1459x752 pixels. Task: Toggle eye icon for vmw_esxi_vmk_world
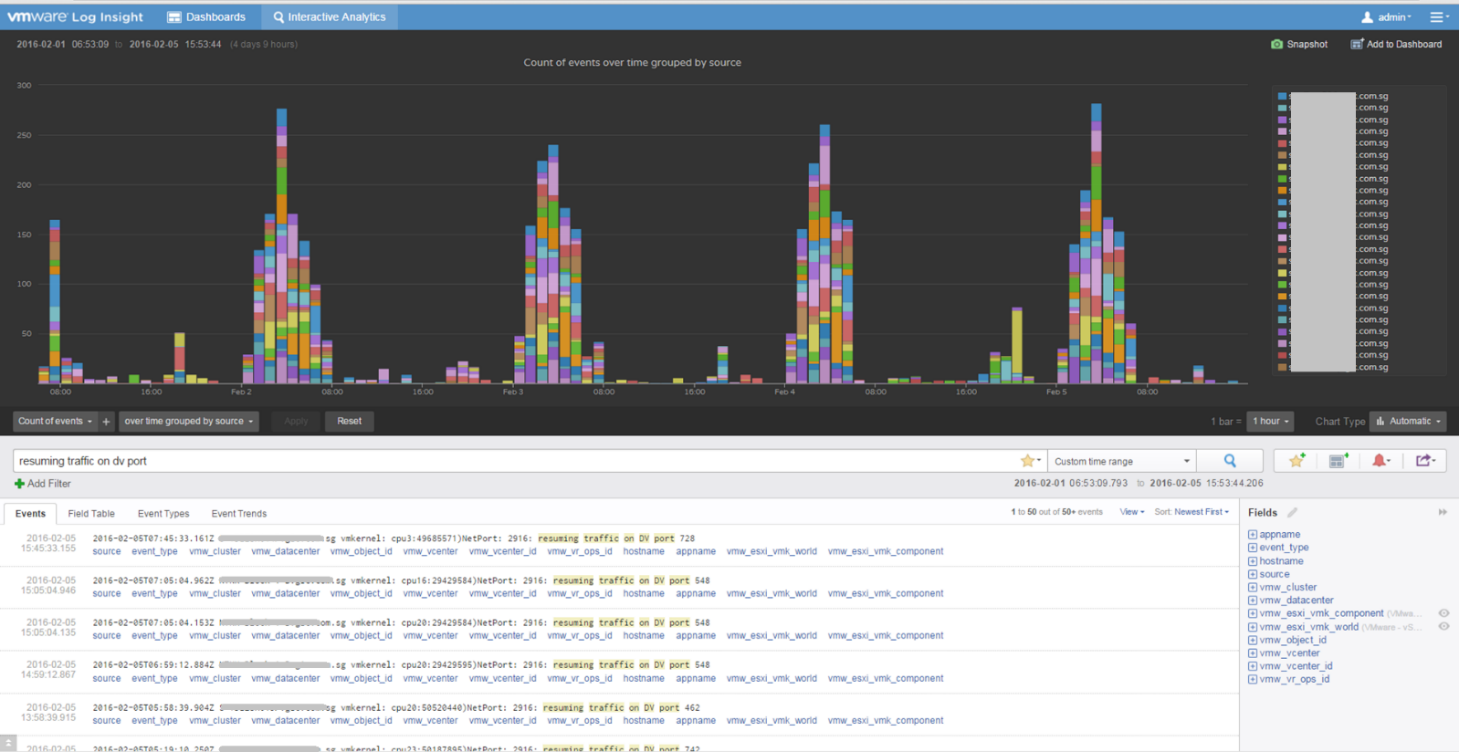coord(1444,626)
